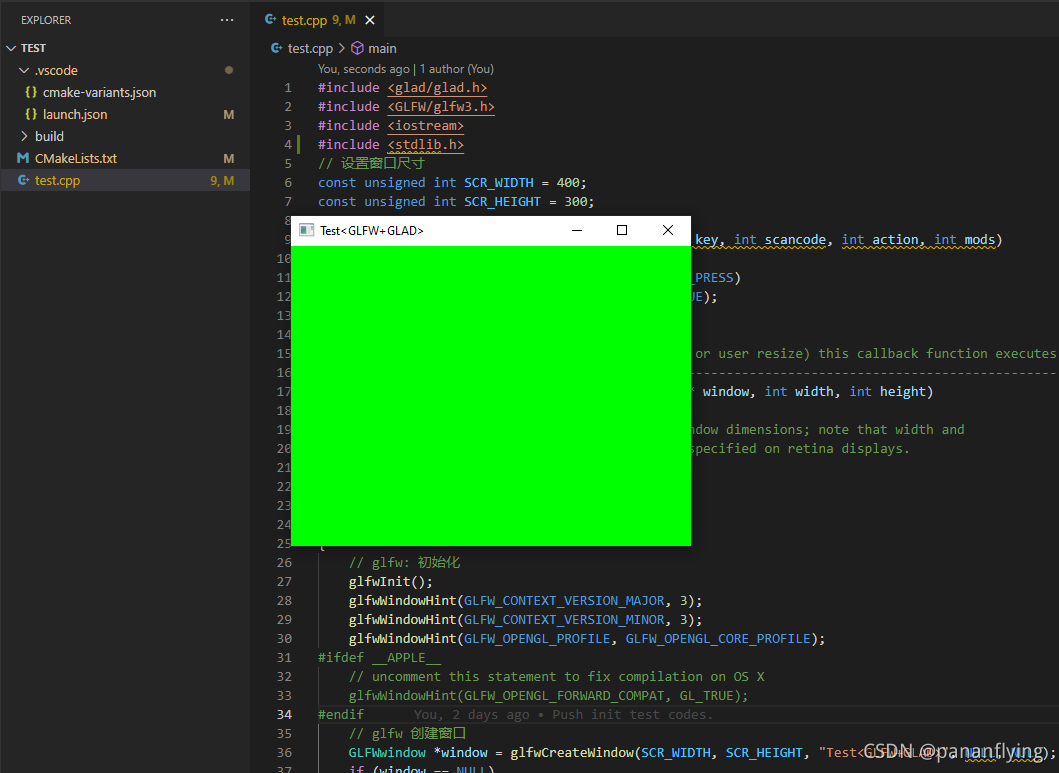Click the height parameter on line 17
Screen dimensions: 1059x773
click(x=902, y=392)
